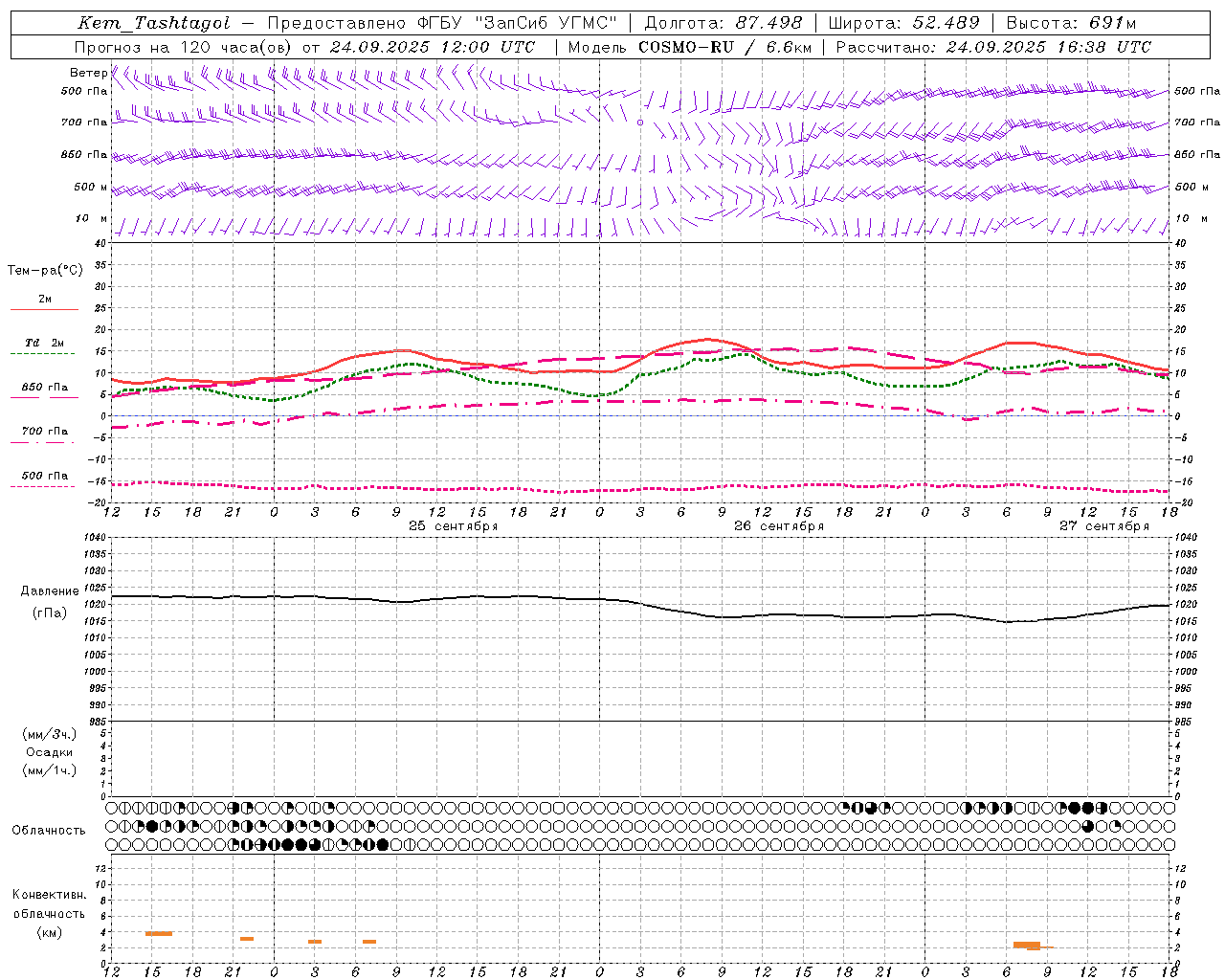Click the Осадки label

[x=50, y=752]
